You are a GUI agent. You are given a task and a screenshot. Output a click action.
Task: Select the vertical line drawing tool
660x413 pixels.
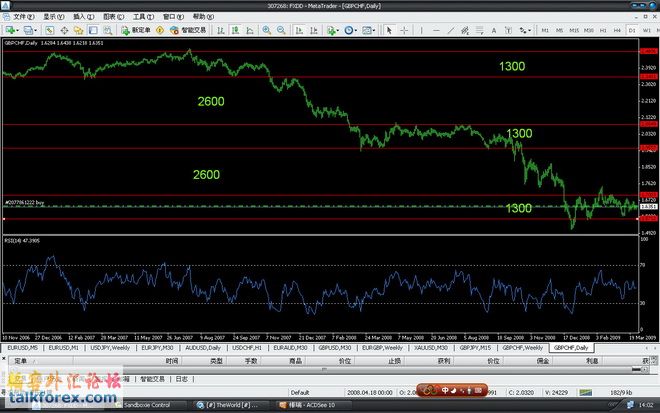click(x=422, y=31)
